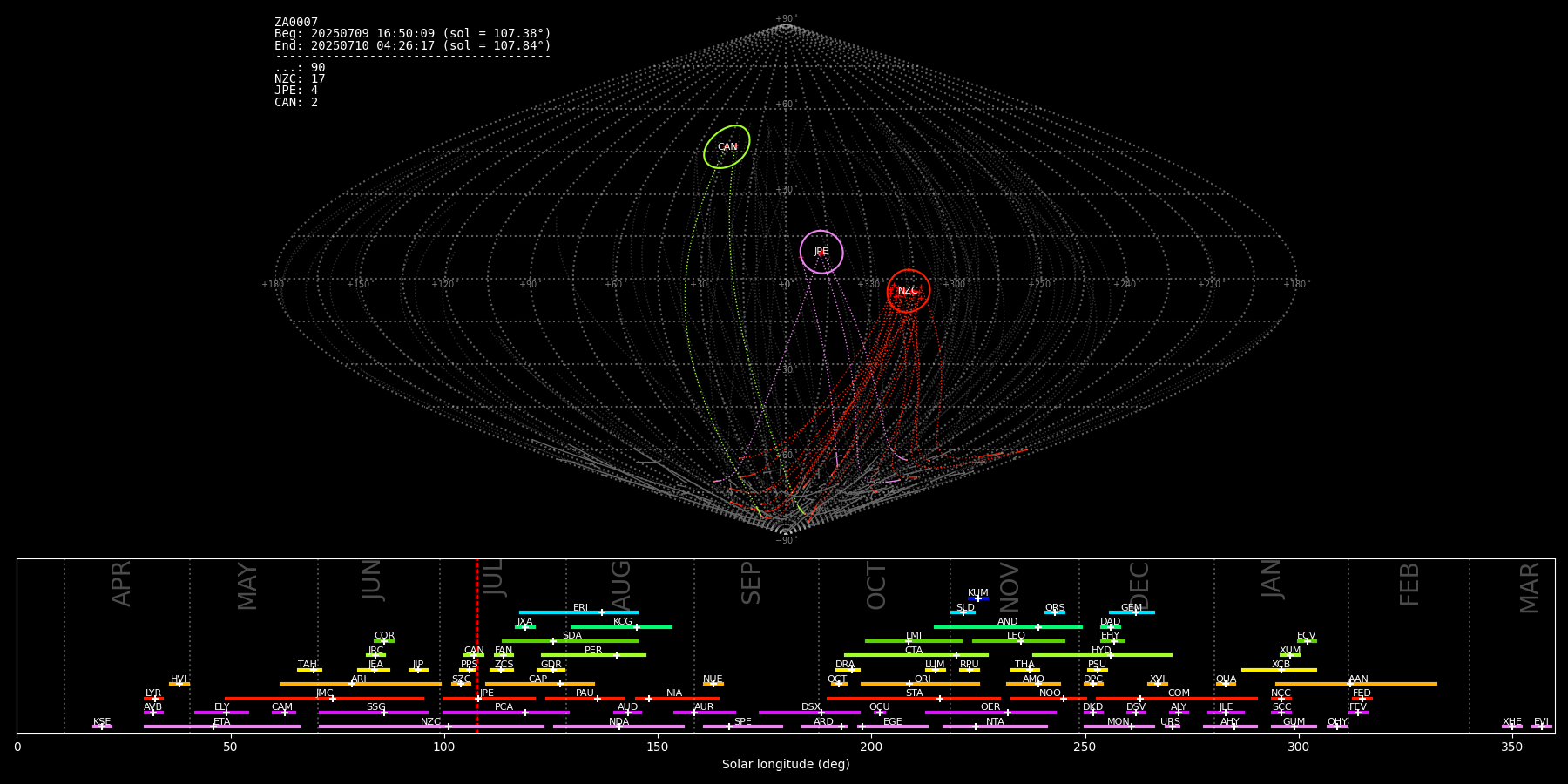
Task: Click the red NZC radiant circle on sky map
Action: (x=909, y=291)
